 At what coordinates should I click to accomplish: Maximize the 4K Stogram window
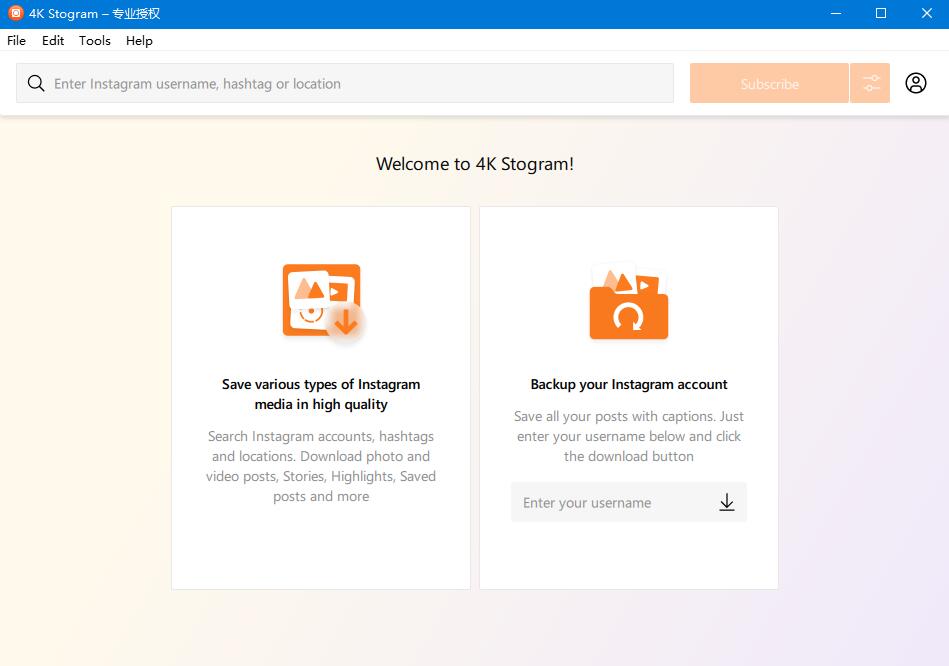click(881, 13)
